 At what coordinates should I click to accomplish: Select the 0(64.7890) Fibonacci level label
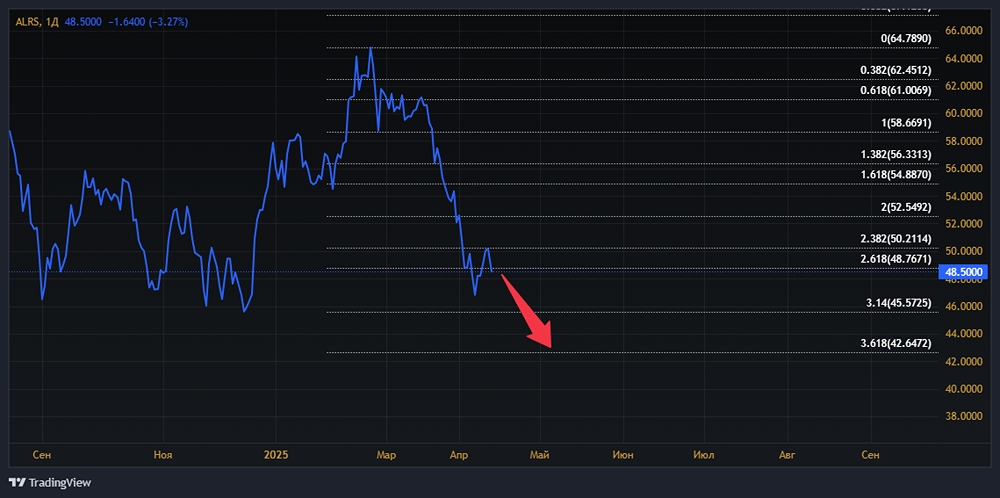pos(905,38)
